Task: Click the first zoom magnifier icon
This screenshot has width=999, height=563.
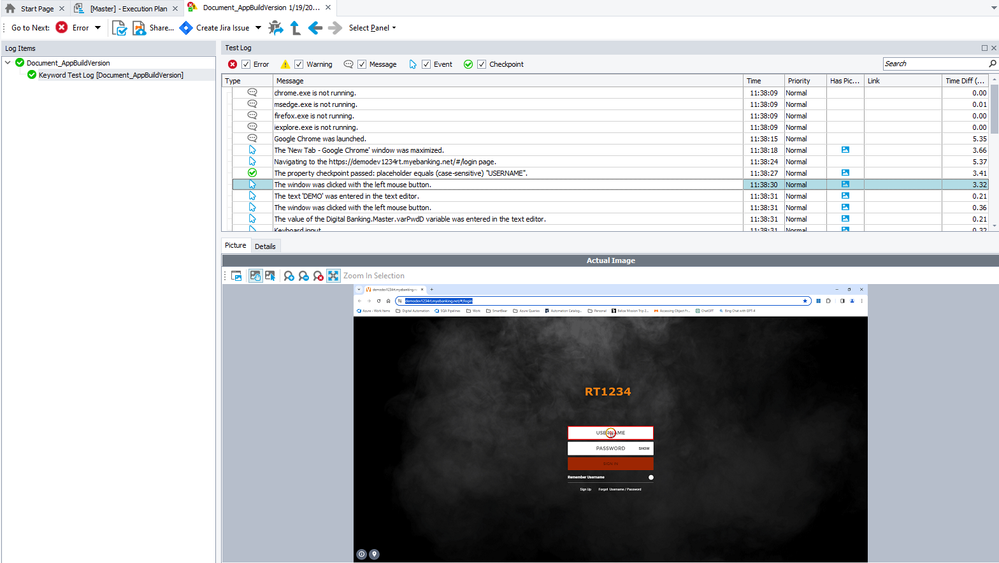Action: [289, 276]
